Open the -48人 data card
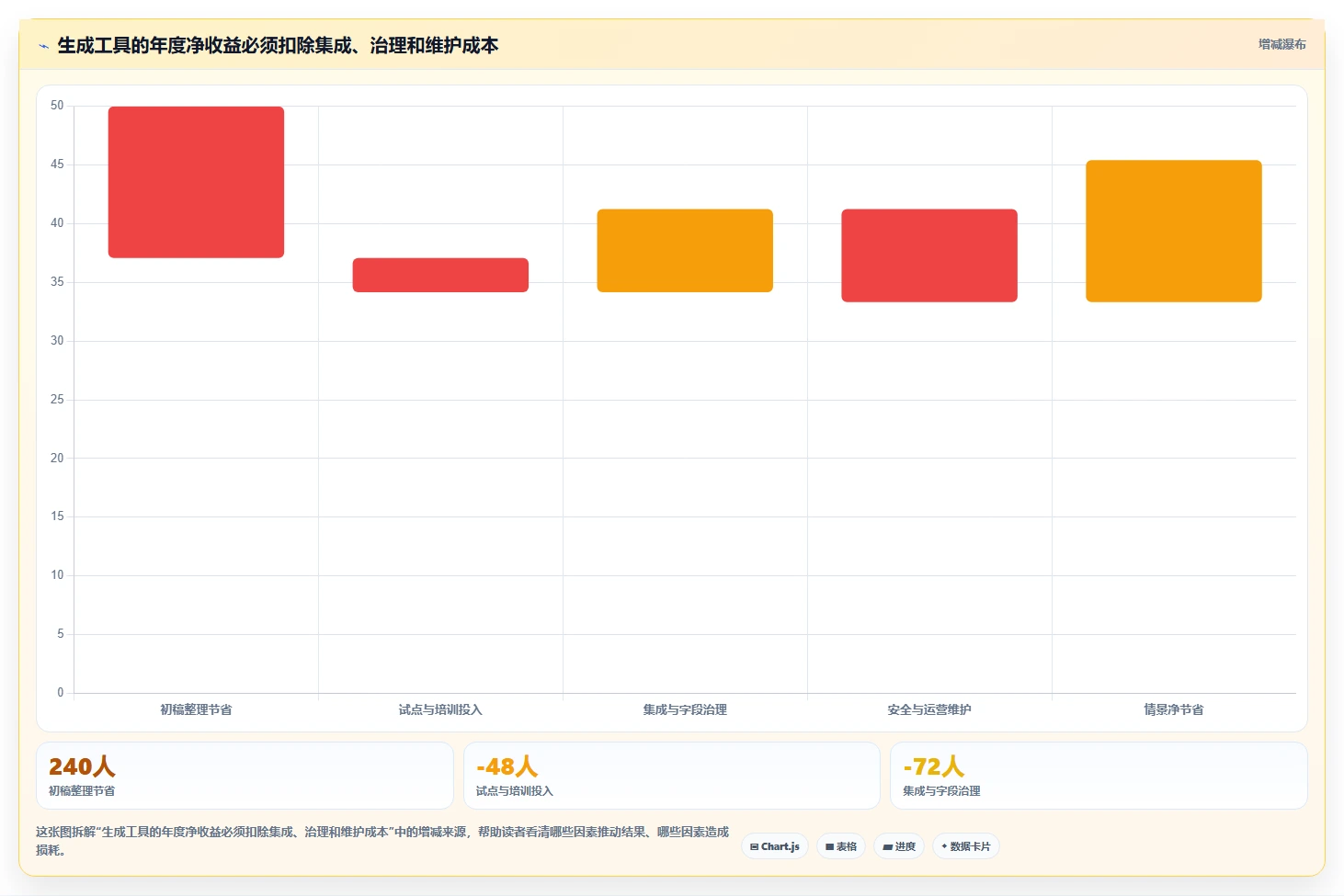This screenshot has height=896, width=1344. (x=672, y=776)
